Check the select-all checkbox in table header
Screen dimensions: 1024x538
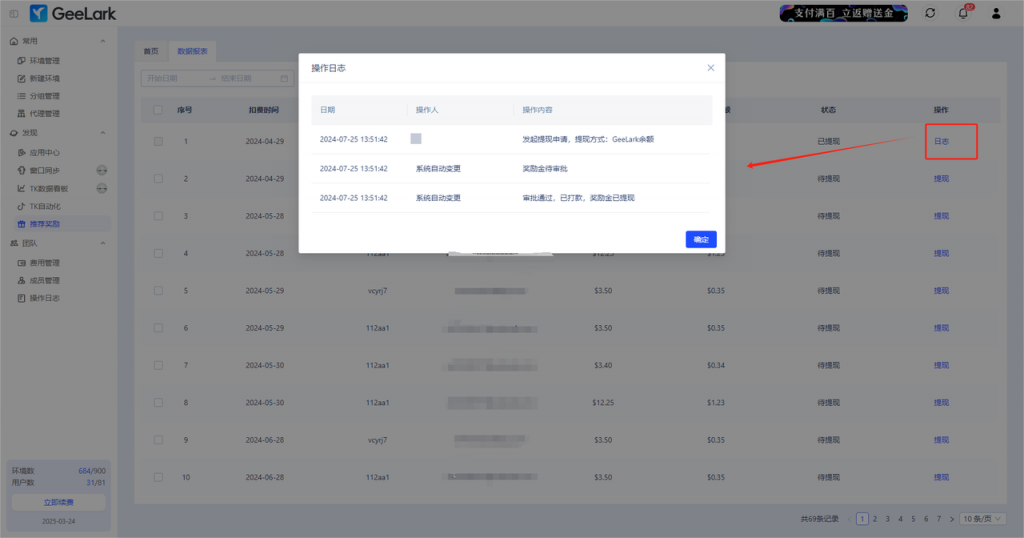coord(158,110)
